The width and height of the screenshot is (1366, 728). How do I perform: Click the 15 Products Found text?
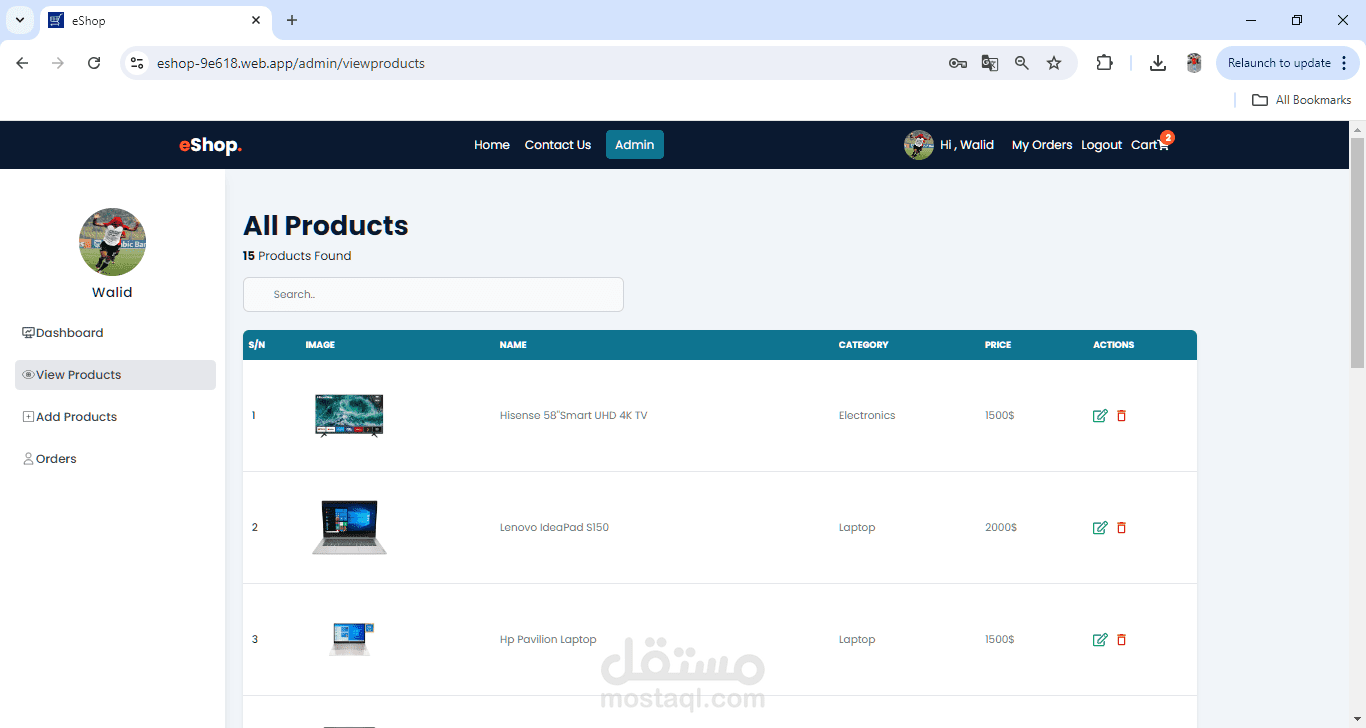click(x=297, y=256)
